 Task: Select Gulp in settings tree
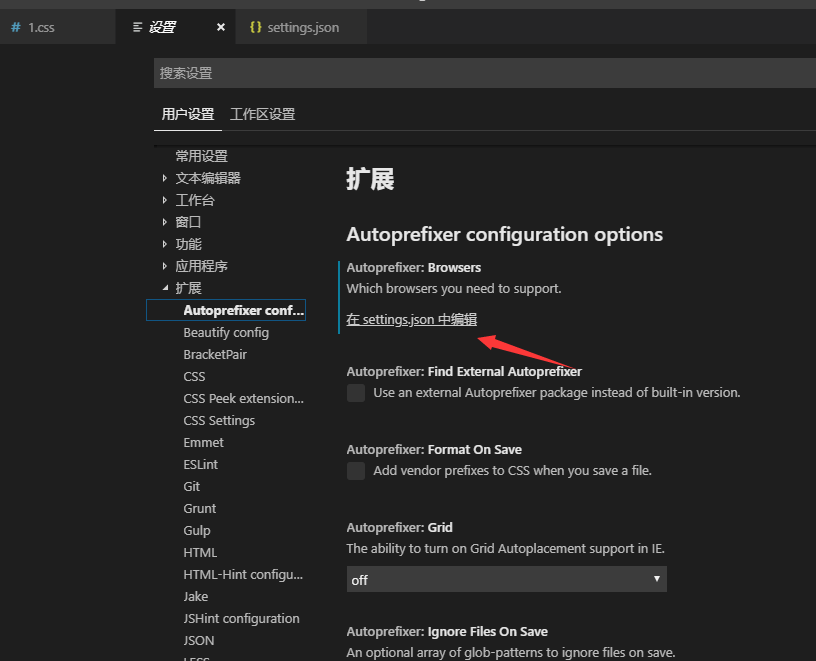pos(197,530)
